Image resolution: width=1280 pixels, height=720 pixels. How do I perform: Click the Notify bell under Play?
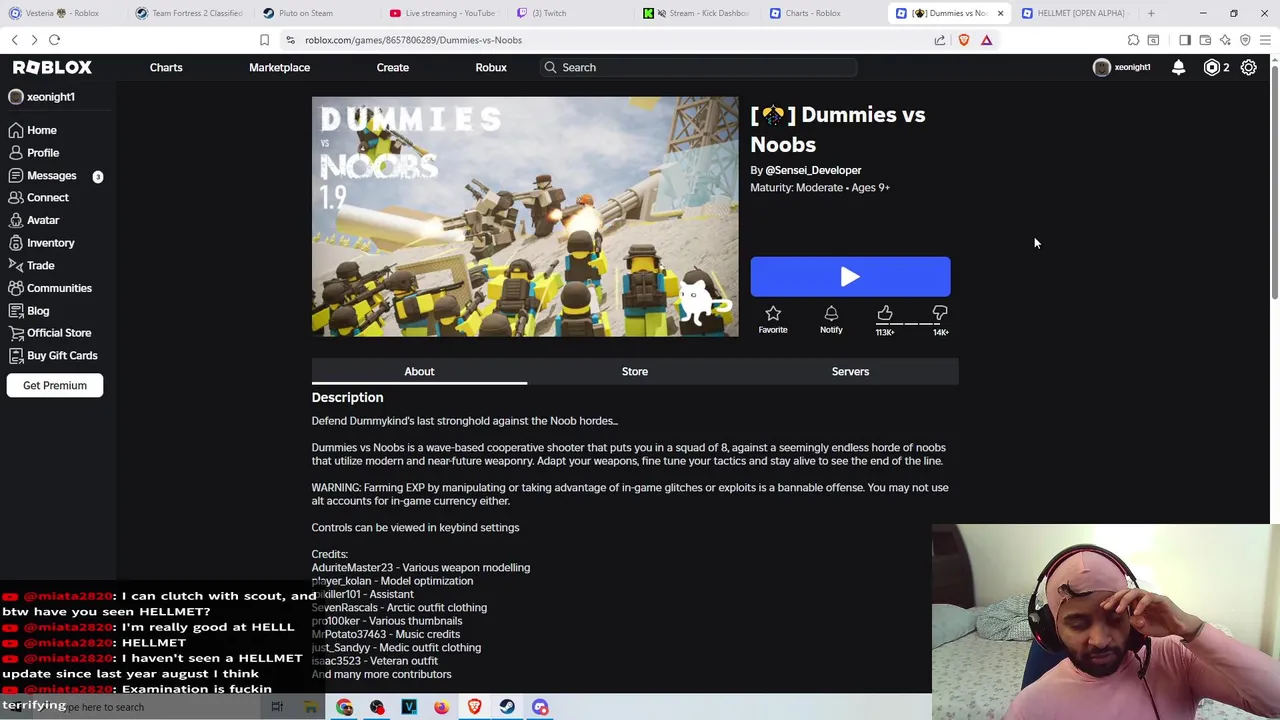point(831,320)
